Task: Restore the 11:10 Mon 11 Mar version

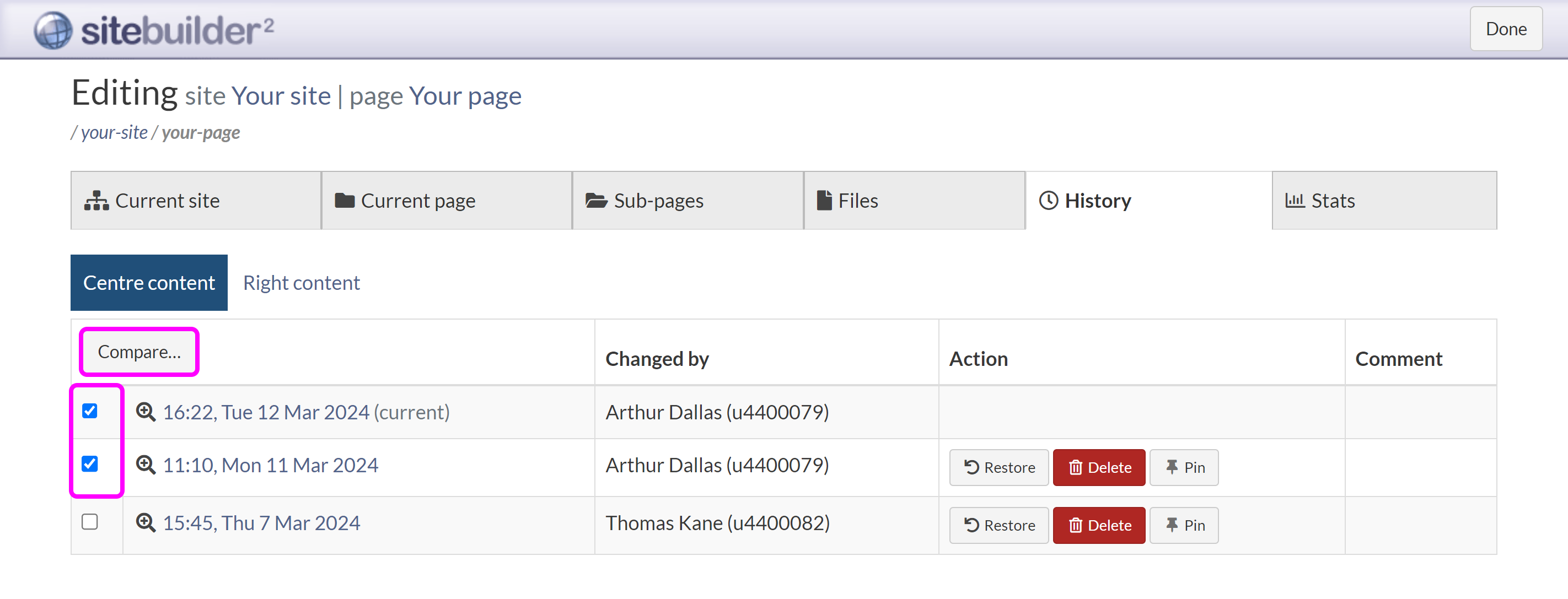Action: coord(998,467)
